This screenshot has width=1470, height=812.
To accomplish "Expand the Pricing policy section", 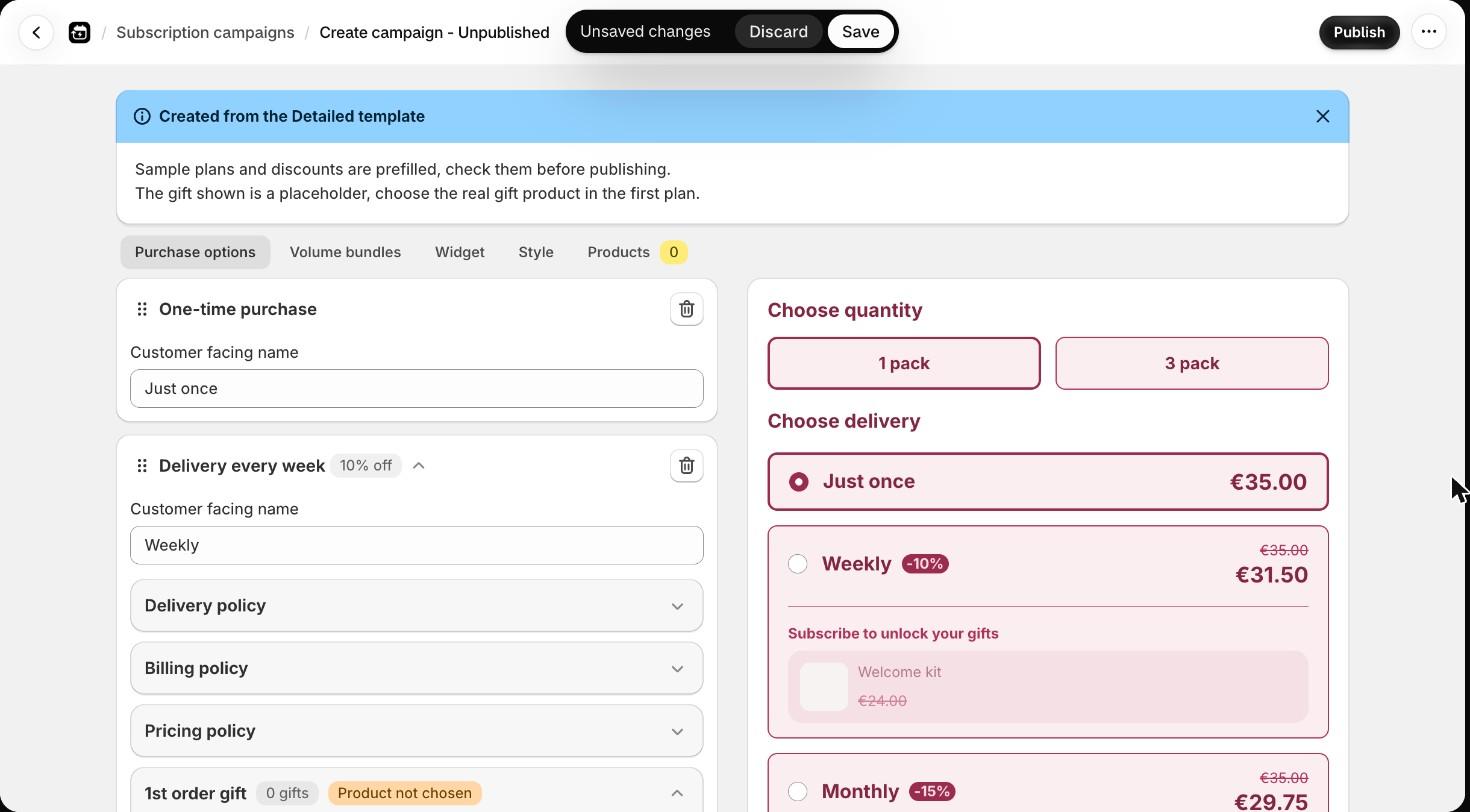I will tap(417, 731).
